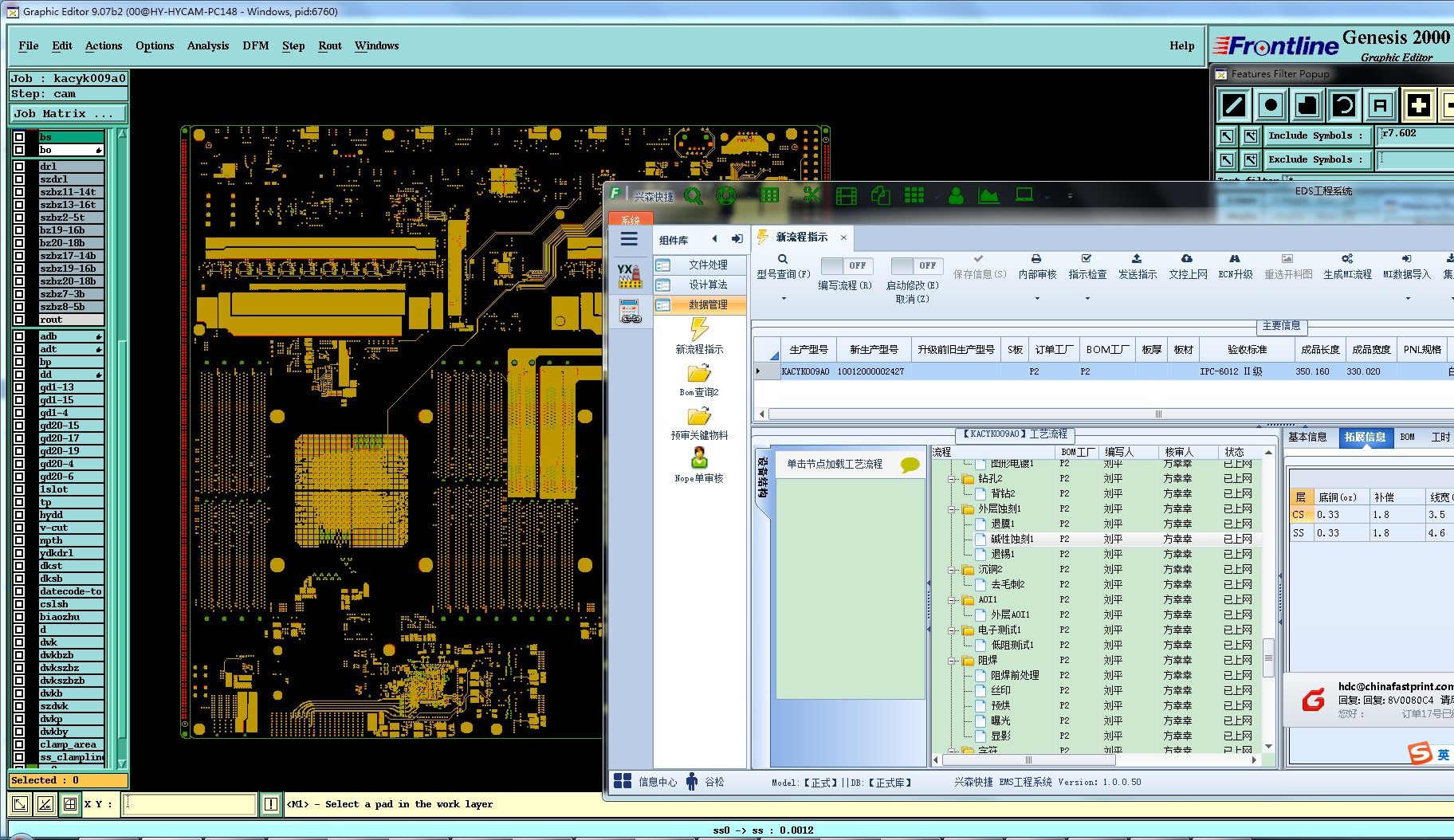Click the ECN升级 icon

(x=1235, y=259)
